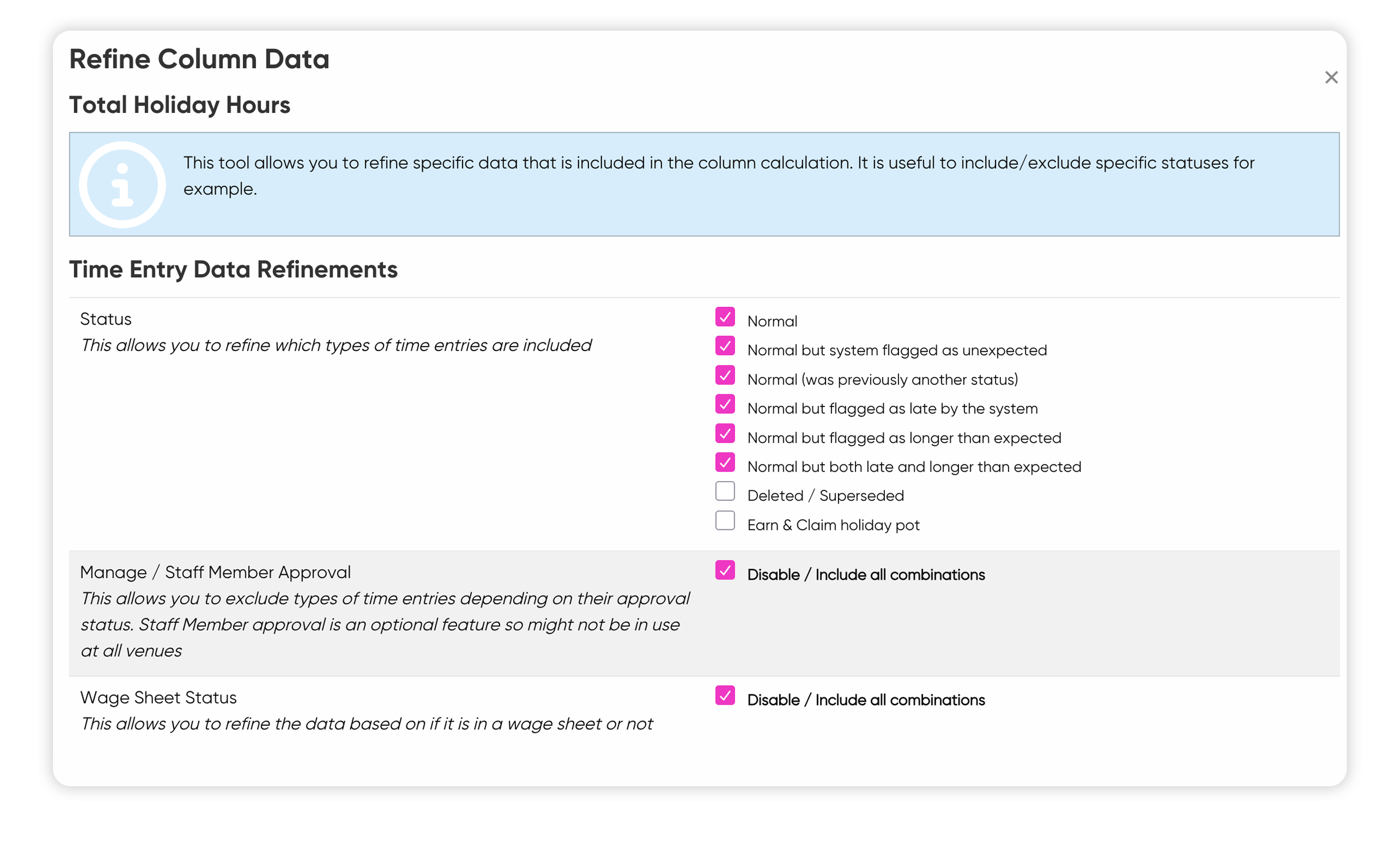Click the blue information banner text
The image size is (1398, 868).
tap(718, 176)
